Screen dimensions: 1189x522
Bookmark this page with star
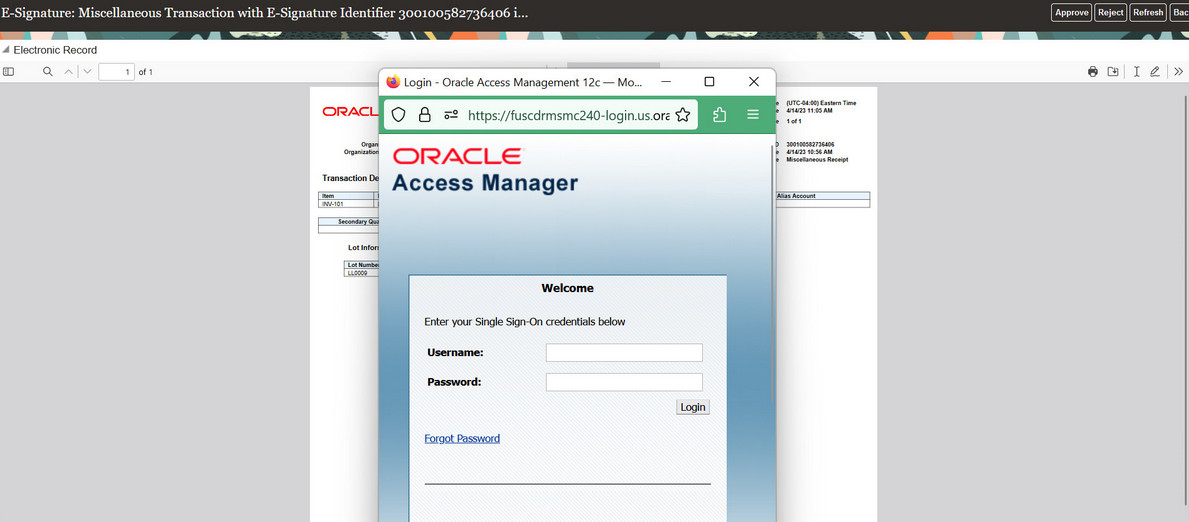(x=682, y=115)
